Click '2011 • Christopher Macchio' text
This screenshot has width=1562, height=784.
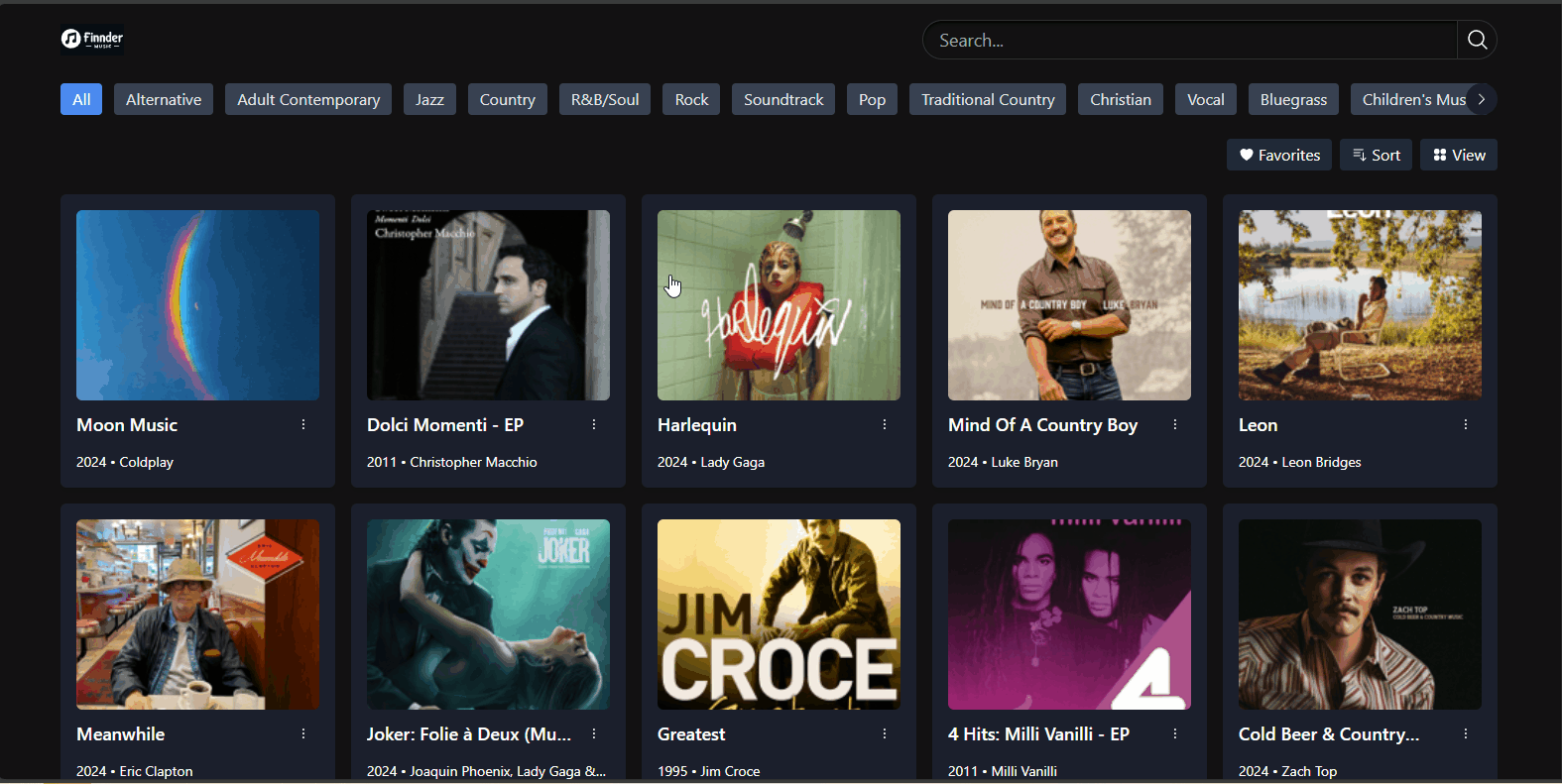click(x=452, y=462)
